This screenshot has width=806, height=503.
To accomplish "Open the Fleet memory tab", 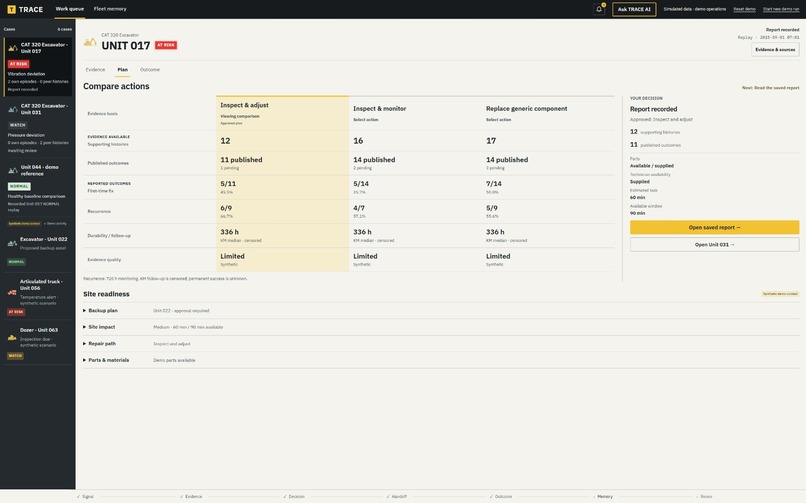I will click(x=110, y=9).
